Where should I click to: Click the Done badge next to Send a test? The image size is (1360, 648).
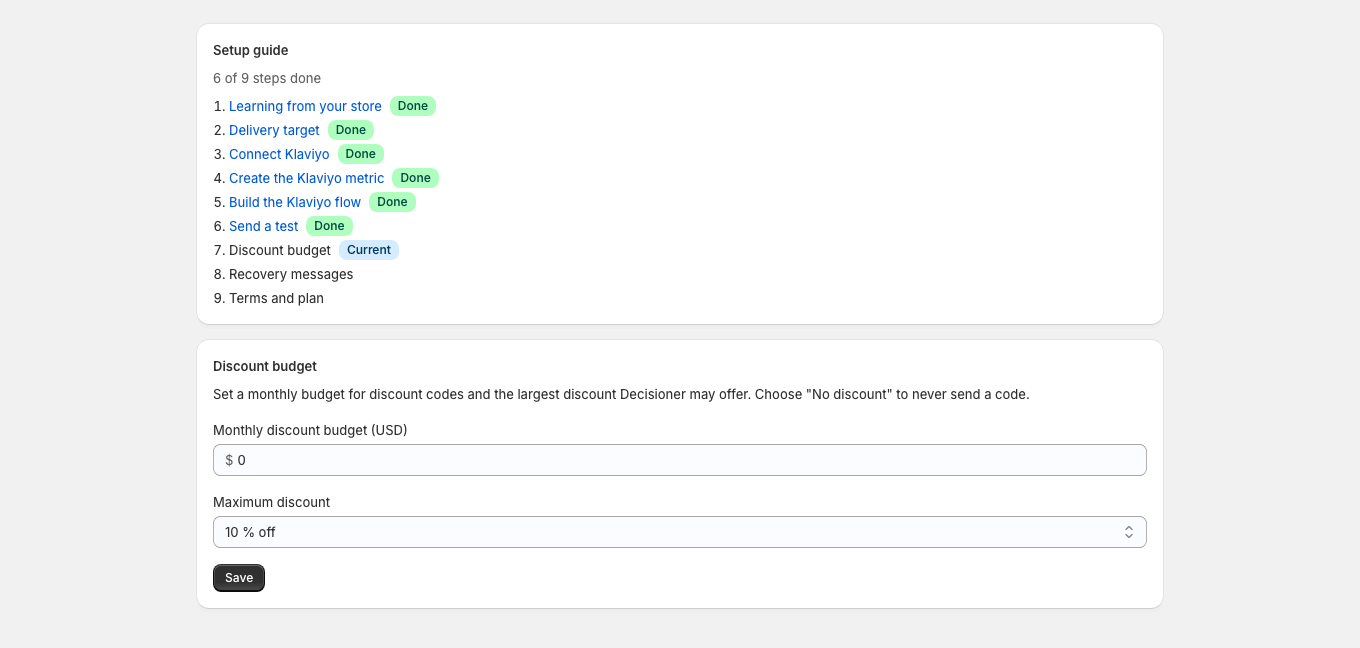330,226
